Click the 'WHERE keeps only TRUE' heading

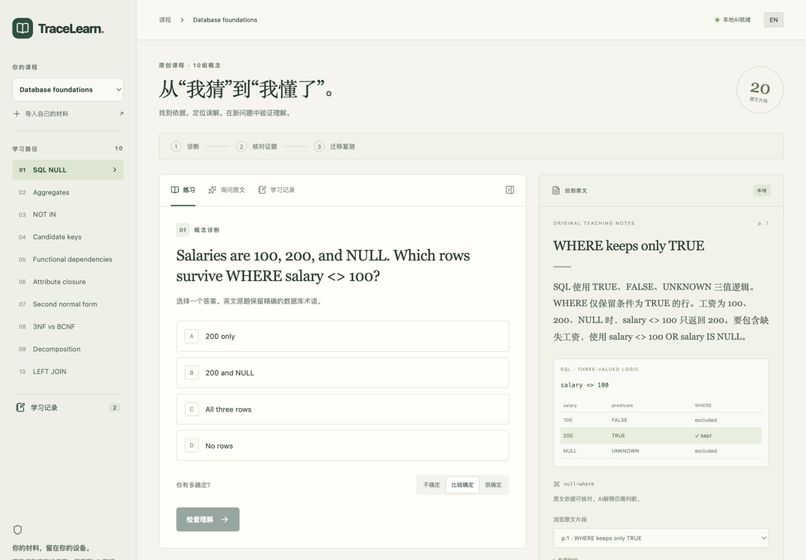(629, 246)
